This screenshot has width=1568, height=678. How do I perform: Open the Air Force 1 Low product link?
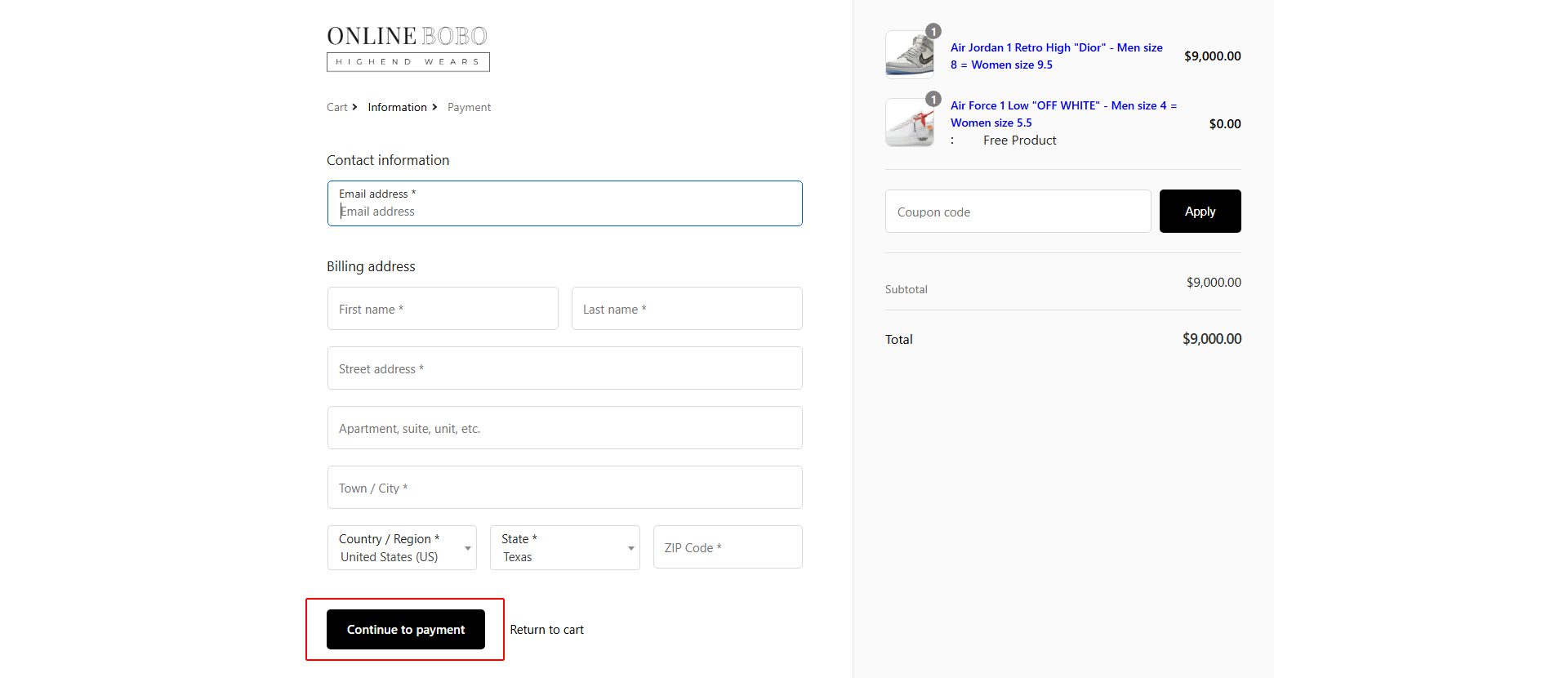click(1063, 114)
